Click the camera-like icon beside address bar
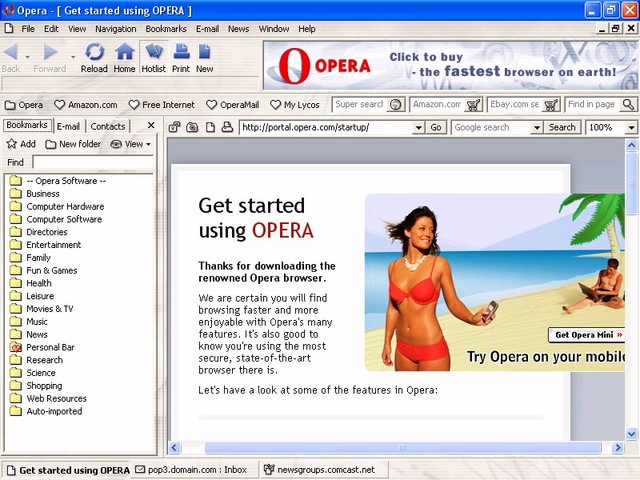This screenshot has height=480, width=640. click(x=192, y=127)
